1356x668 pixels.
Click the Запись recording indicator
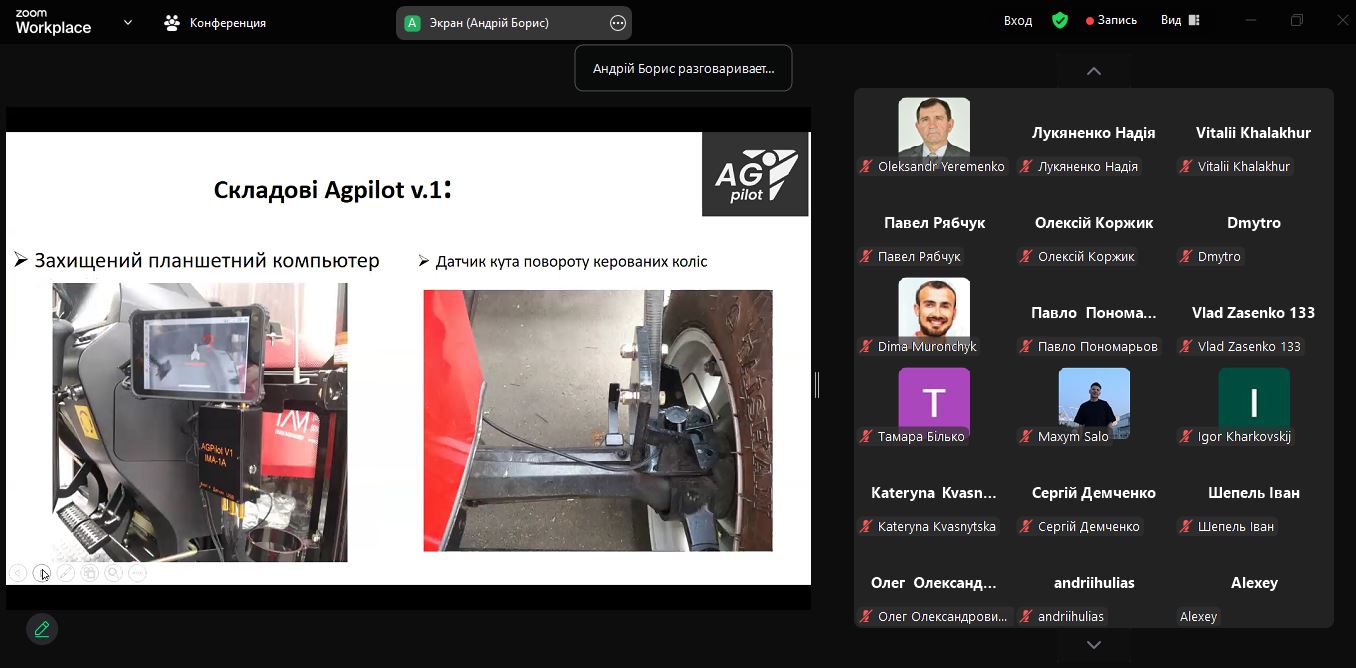click(x=1111, y=21)
